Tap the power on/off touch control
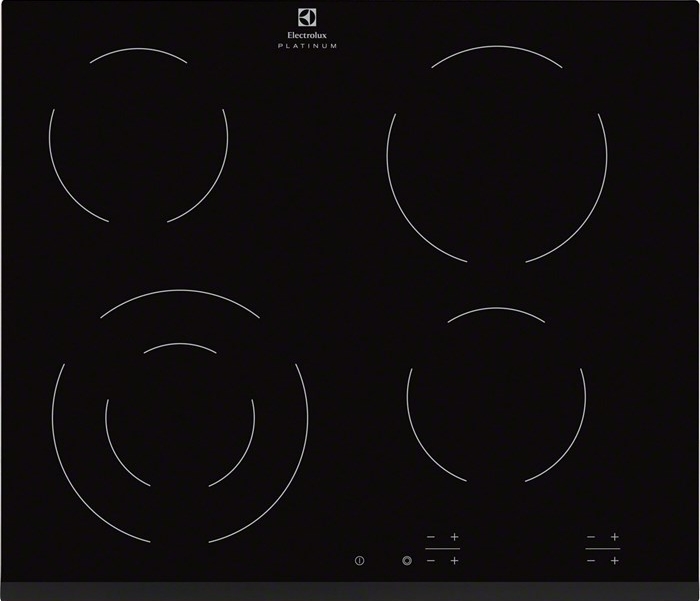 click(359, 560)
